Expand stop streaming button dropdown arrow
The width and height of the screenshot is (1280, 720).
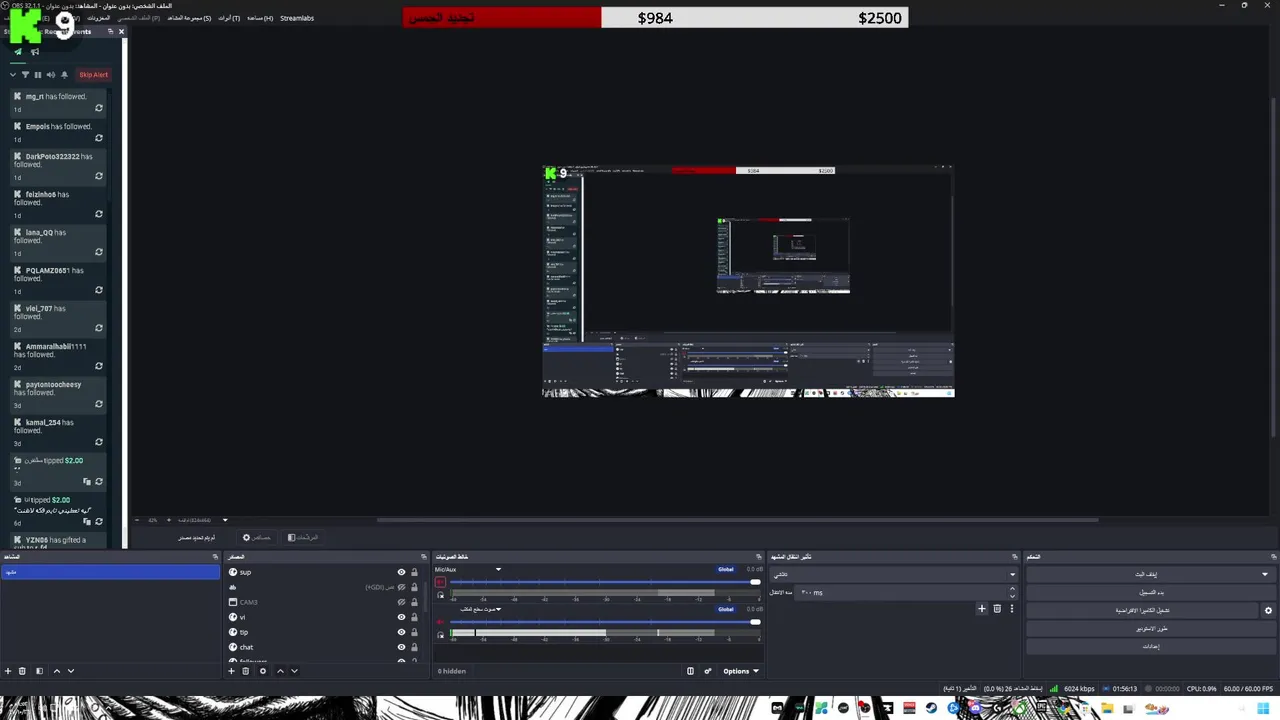coord(1265,574)
